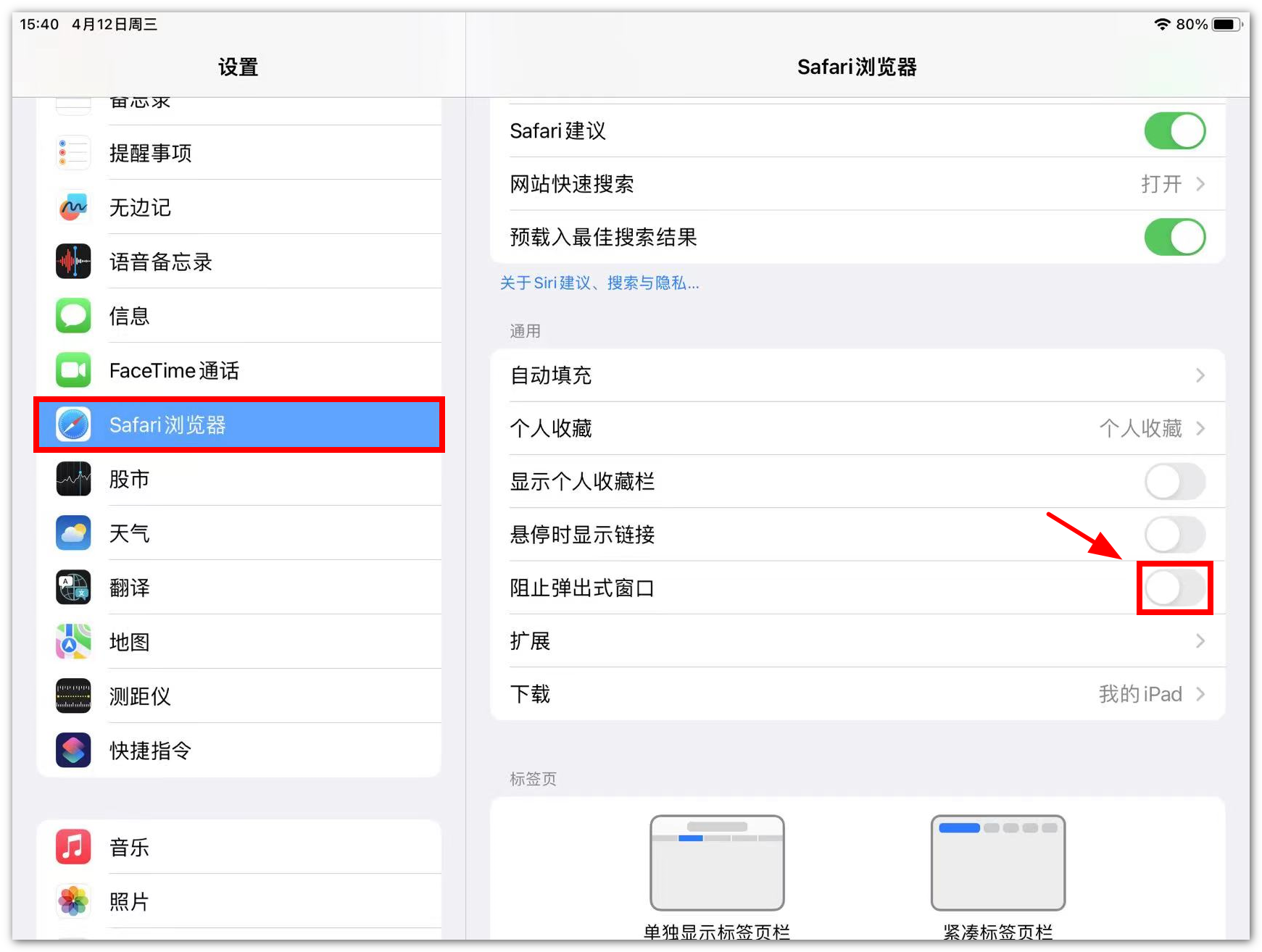Open 翻译 settings entry

pos(239,588)
